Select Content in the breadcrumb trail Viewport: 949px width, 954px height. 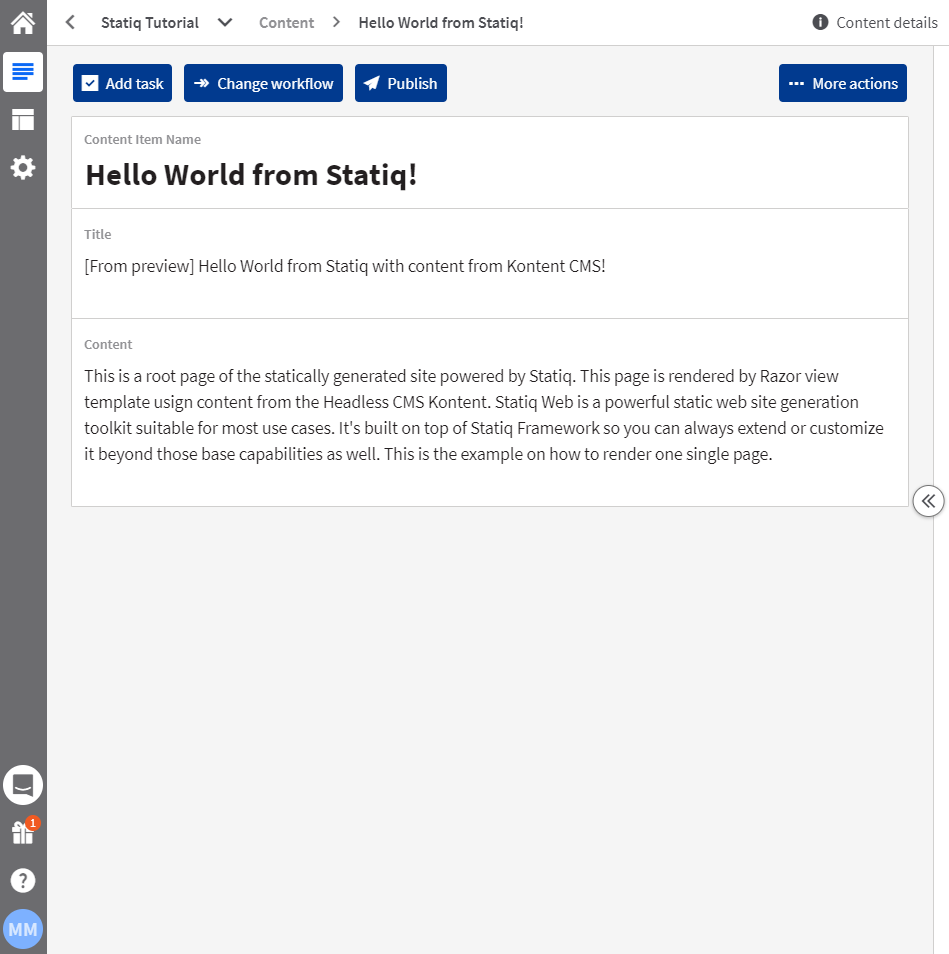coord(286,21)
